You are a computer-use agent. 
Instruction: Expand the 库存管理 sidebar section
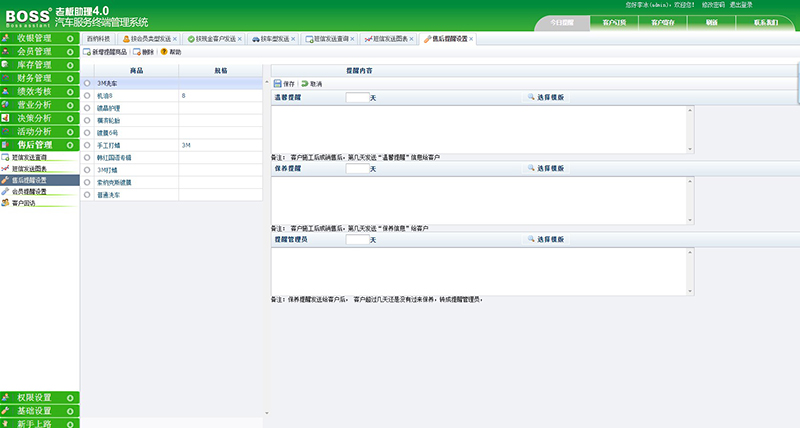[x=39, y=64]
